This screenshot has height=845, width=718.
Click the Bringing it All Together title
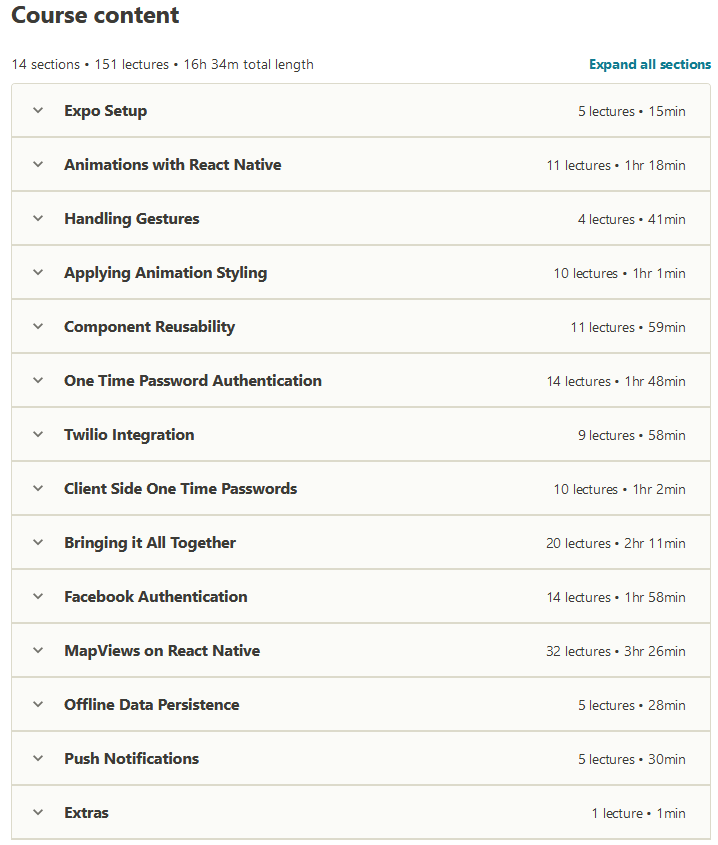(150, 543)
